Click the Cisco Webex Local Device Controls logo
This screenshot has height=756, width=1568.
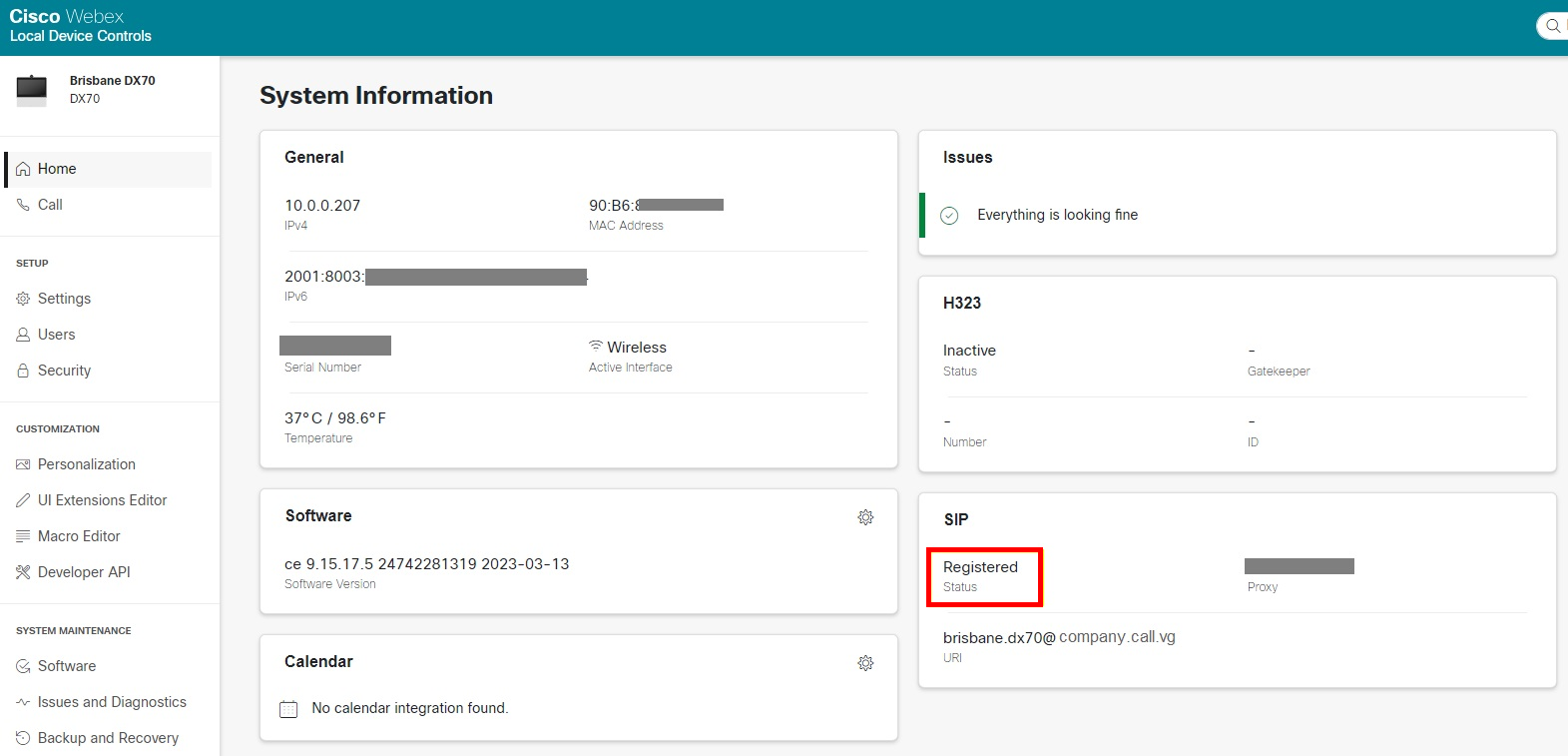(81, 26)
